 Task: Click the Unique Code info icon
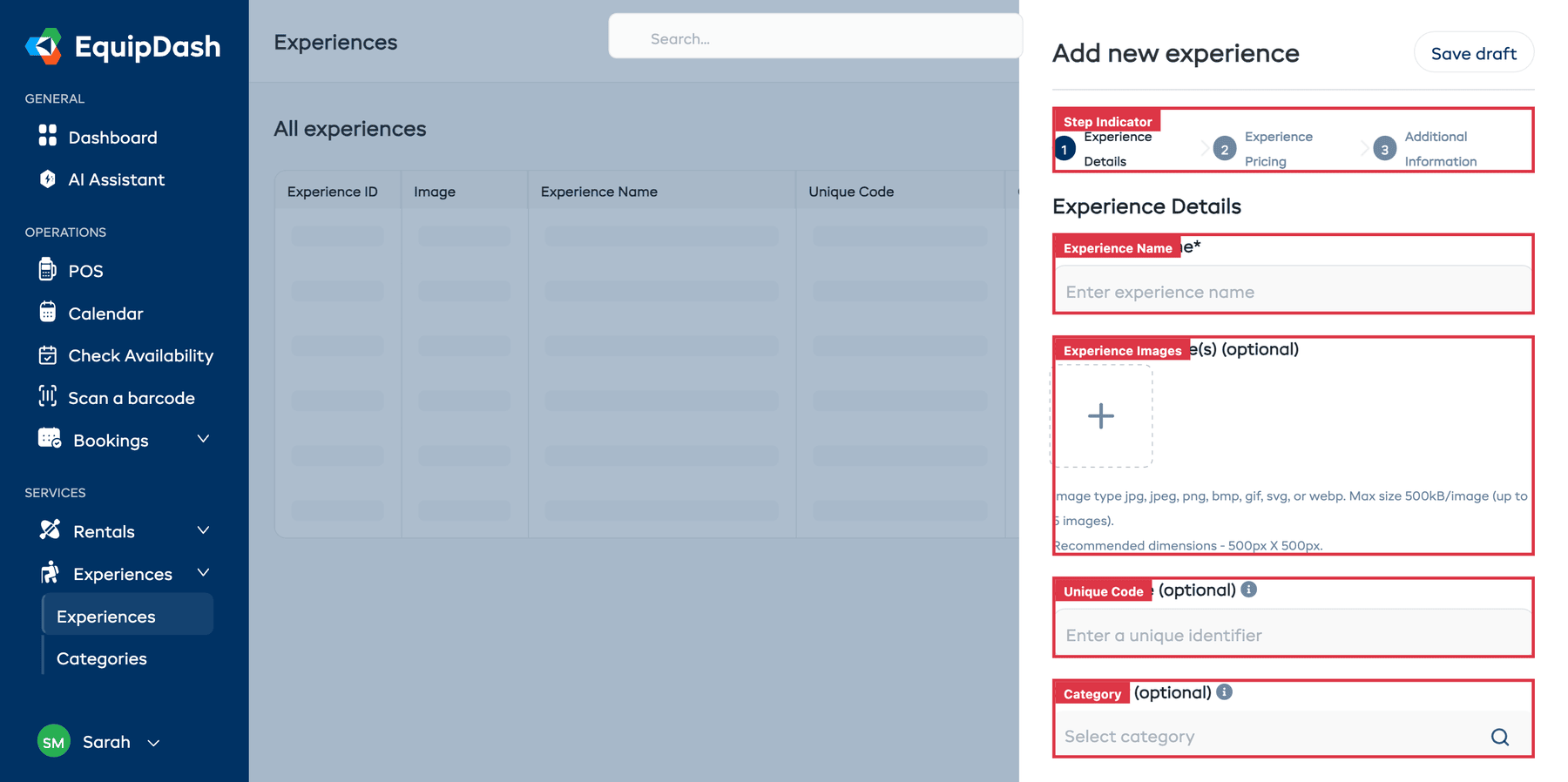tap(1248, 590)
